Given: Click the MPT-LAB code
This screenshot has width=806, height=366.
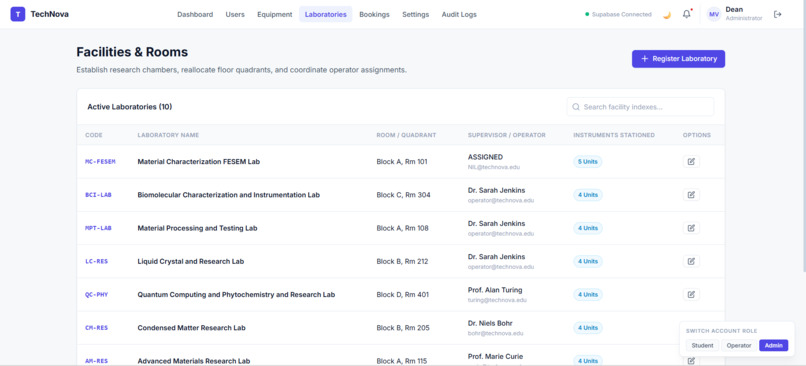Looking at the screenshot, I should [x=98, y=228].
